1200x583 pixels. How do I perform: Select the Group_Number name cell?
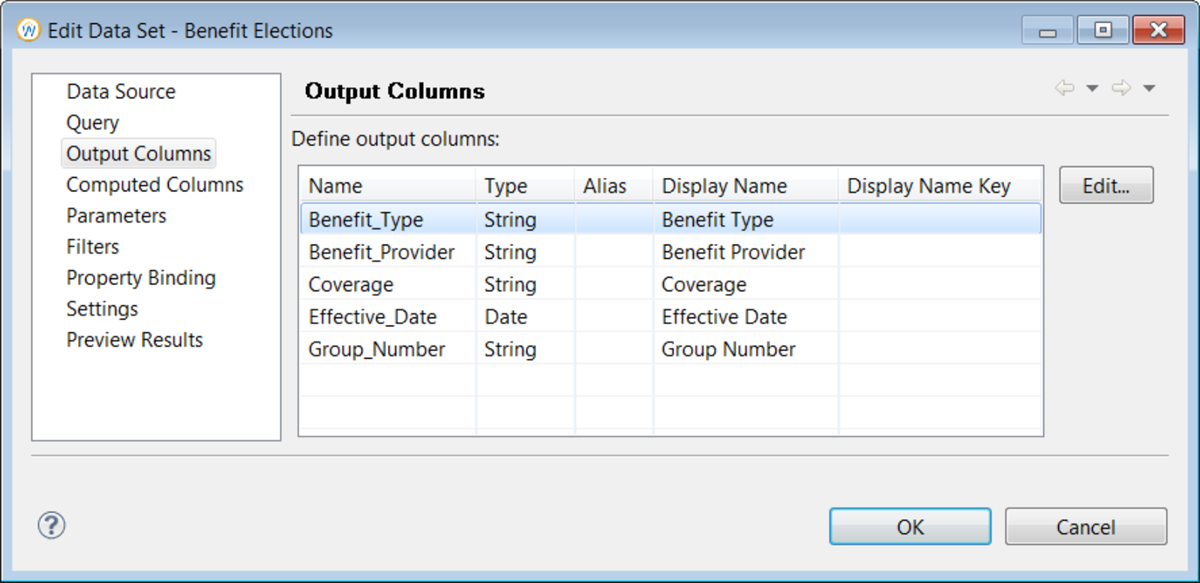[x=388, y=349]
